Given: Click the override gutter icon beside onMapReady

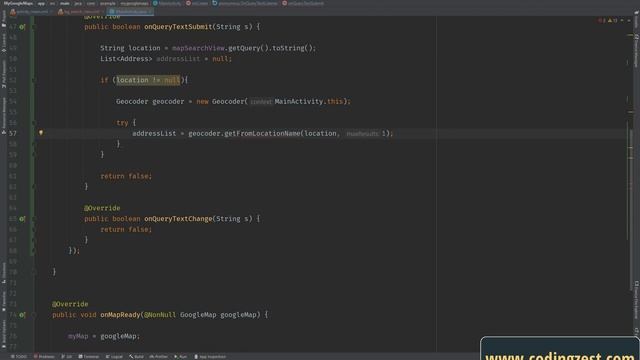Looking at the screenshot, I should click(22, 315).
